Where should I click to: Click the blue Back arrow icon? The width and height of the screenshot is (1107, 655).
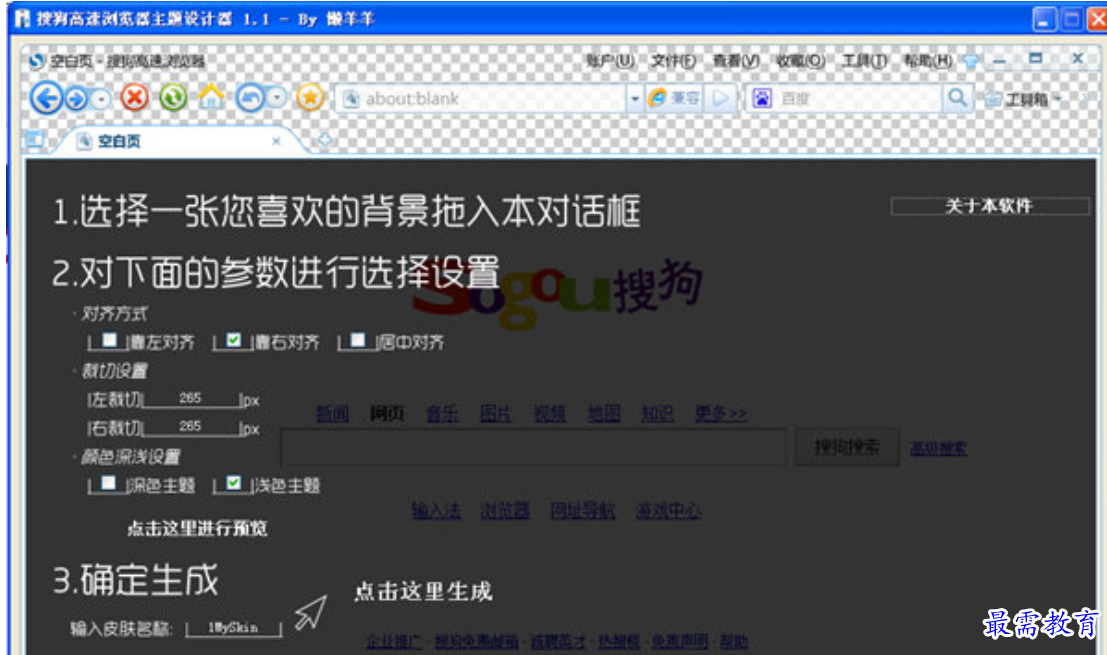(x=47, y=97)
